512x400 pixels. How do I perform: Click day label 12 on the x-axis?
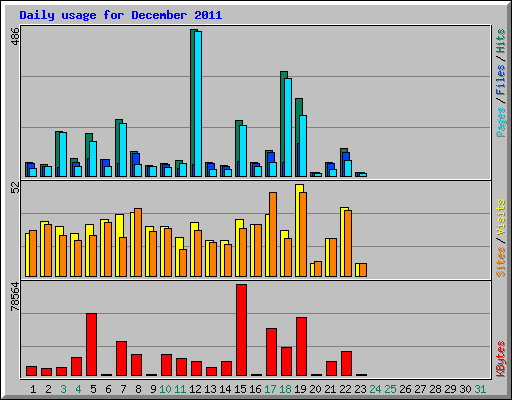pyautogui.click(x=195, y=389)
